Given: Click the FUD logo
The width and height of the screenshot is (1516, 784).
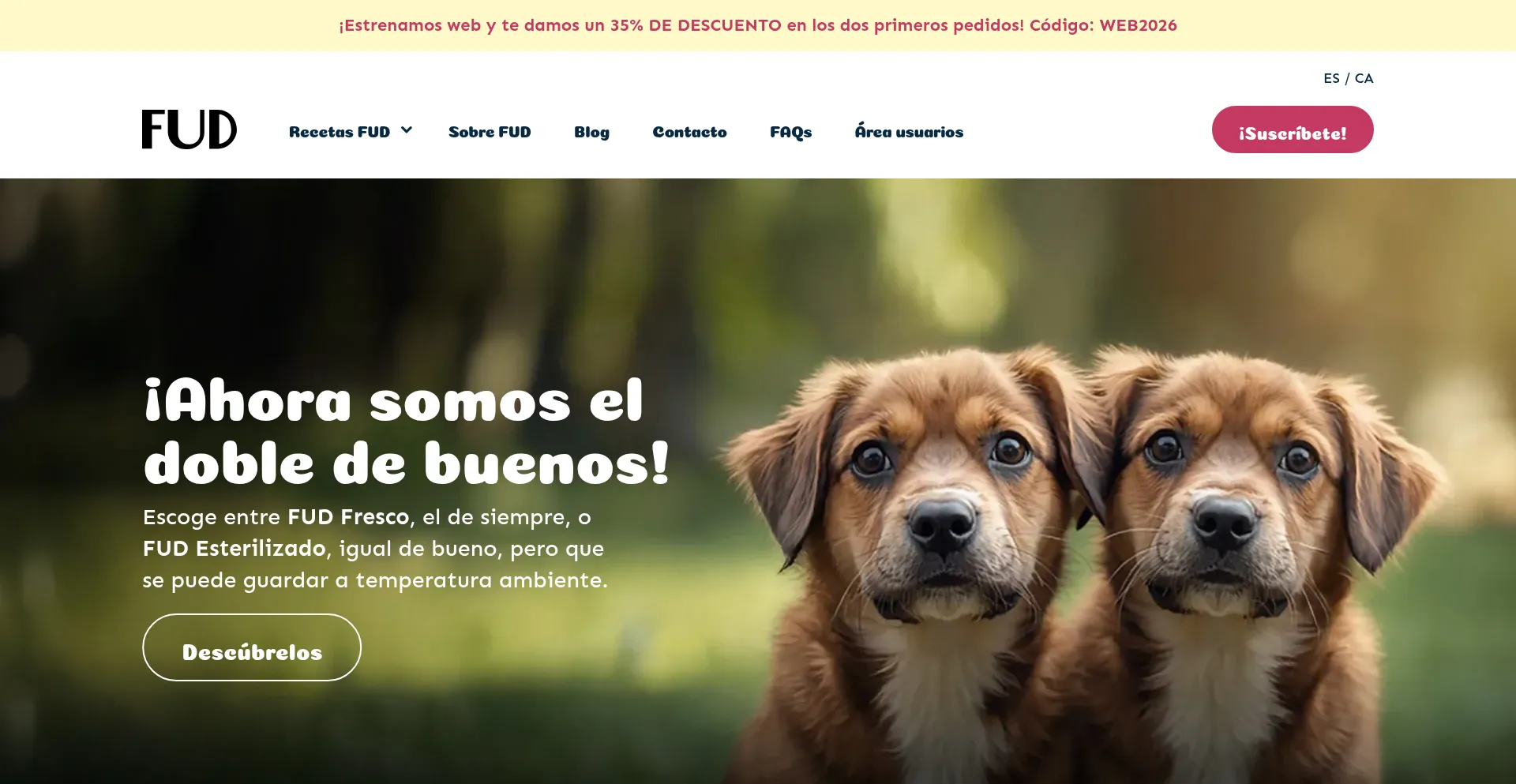Looking at the screenshot, I should click(189, 129).
